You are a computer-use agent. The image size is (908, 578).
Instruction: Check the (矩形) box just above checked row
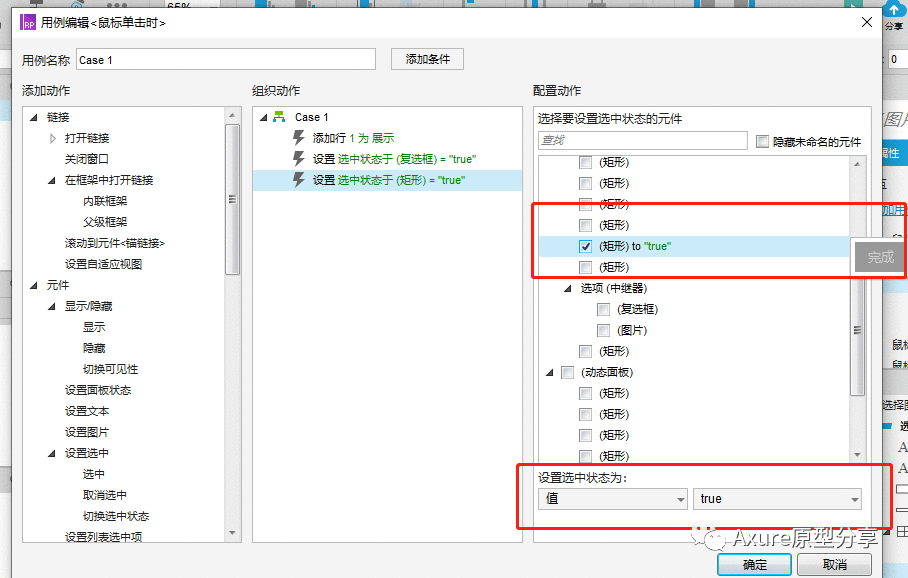point(585,225)
